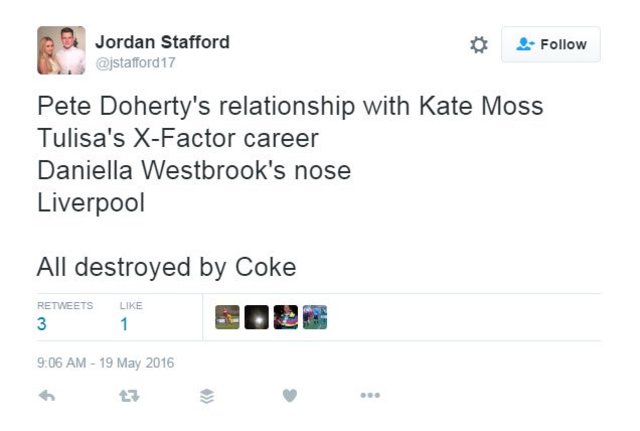
Task: Click the "All destroyed by Coke" tweet line
Action: coord(166,267)
